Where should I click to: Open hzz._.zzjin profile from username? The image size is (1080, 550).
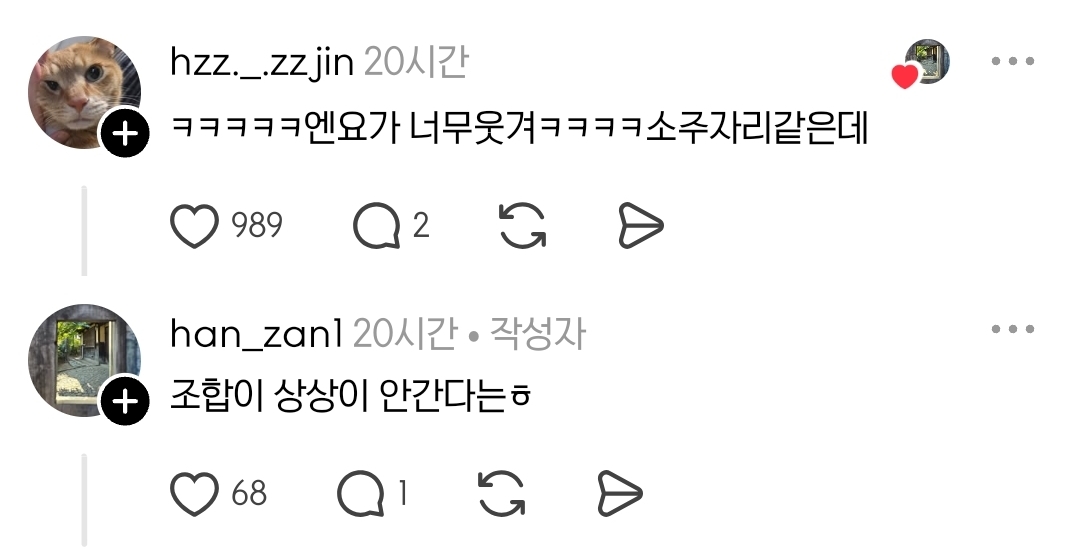tap(262, 63)
